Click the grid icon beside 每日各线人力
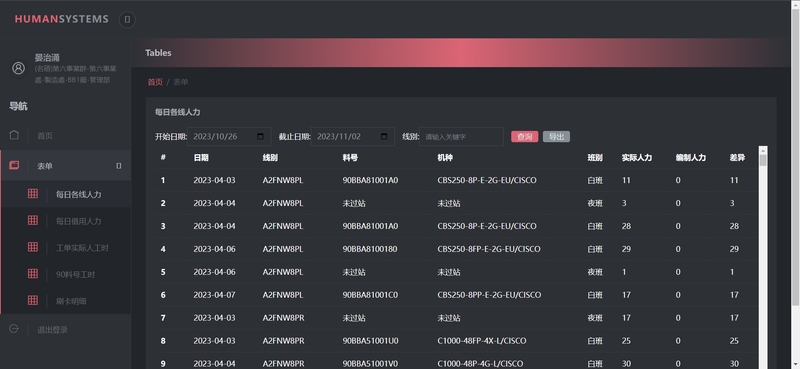This screenshot has width=800, height=369. pos(33,193)
